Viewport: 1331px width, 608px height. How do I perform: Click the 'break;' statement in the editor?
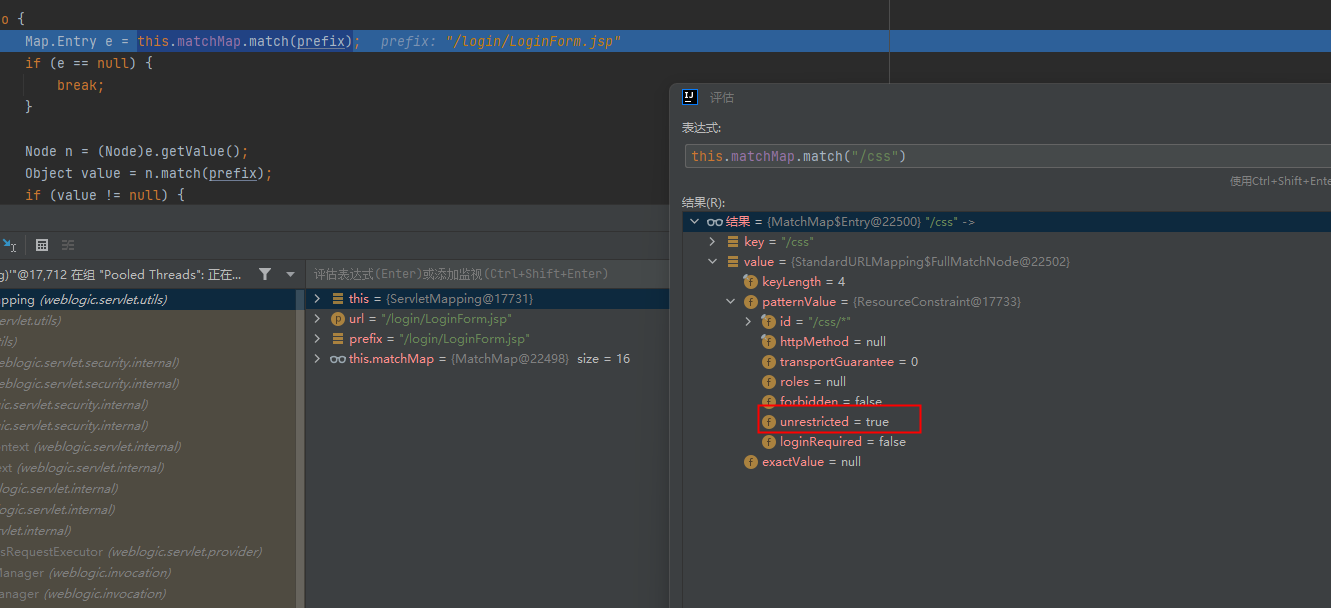pos(80,85)
